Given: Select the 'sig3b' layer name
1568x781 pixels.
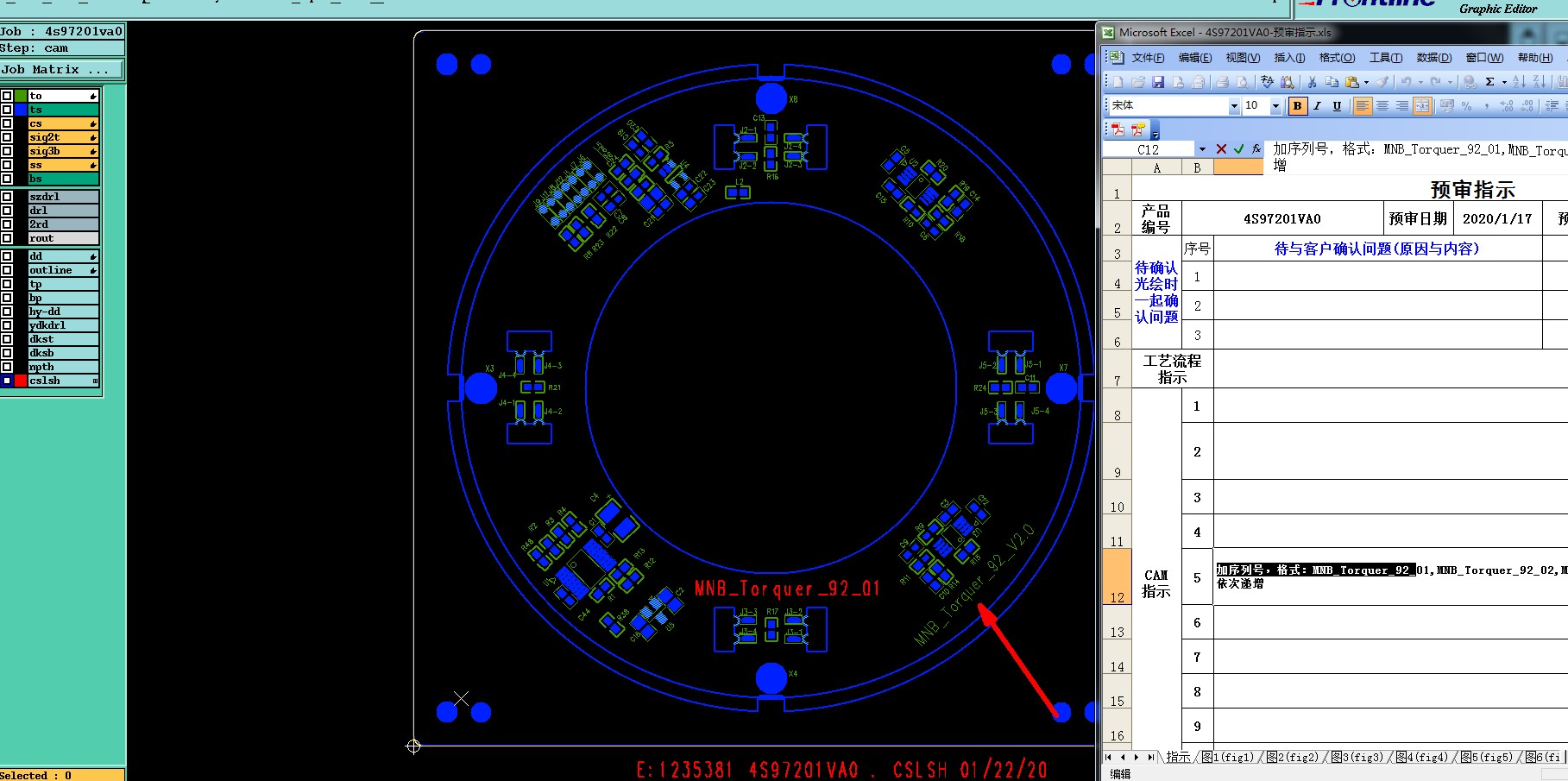Looking at the screenshot, I should (63, 151).
